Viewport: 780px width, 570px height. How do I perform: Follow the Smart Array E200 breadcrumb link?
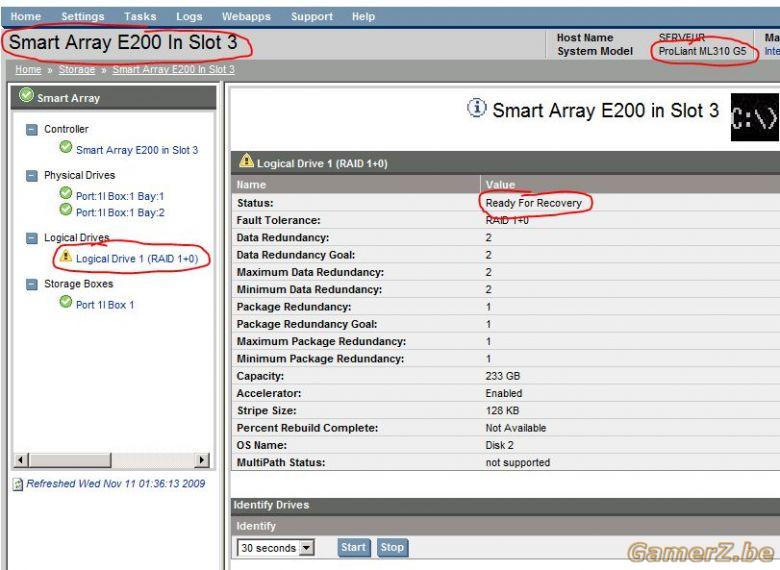click(173, 70)
